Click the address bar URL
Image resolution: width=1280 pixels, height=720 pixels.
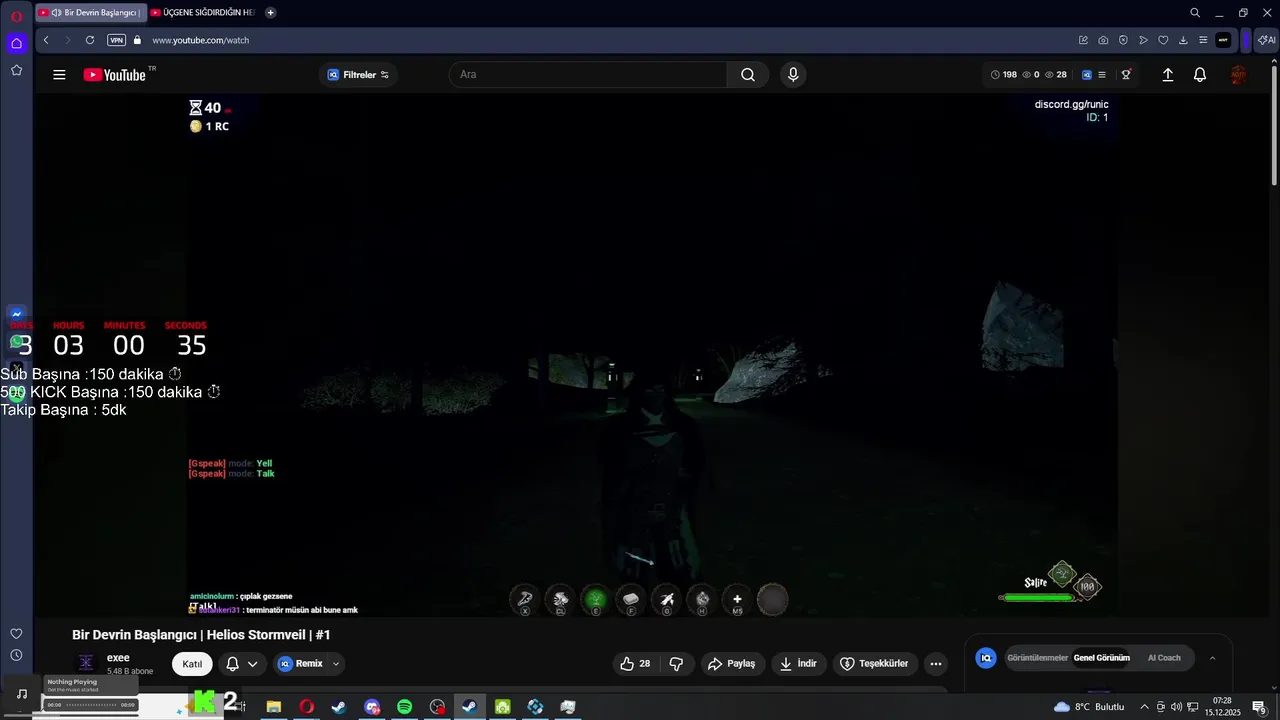coord(200,40)
